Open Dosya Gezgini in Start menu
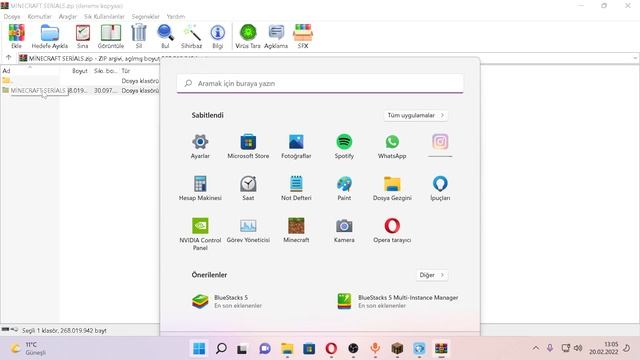Image resolution: width=640 pixels, height=360 pixels. click(x=392, y=188)
